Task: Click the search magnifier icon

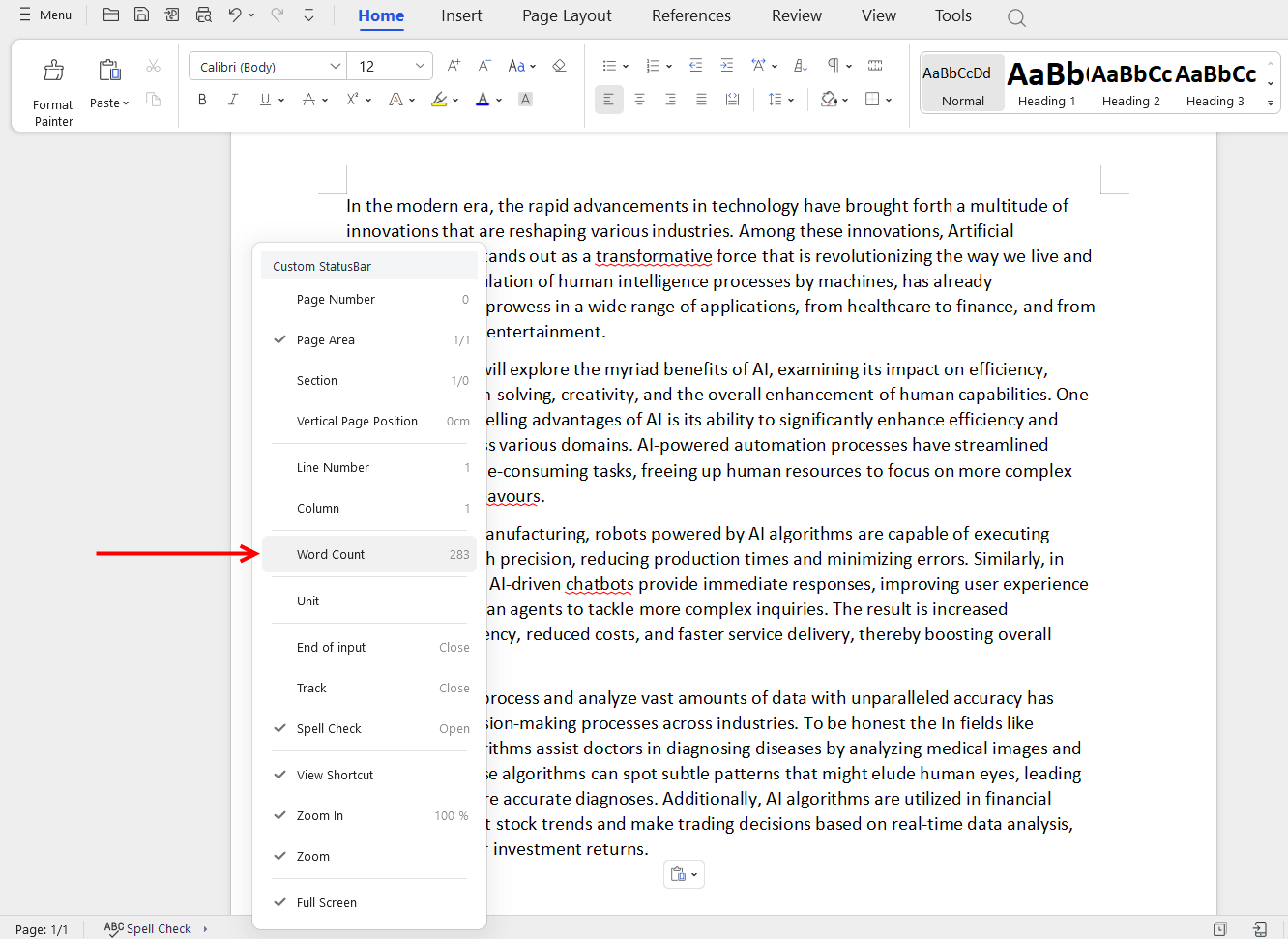Action: point(1016,17)
